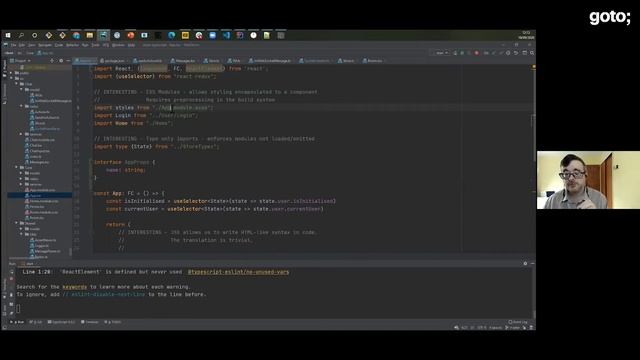Collapse the src folder node
Image resolution: width=640 pixels, height=360 pixels.
(11, 78)
